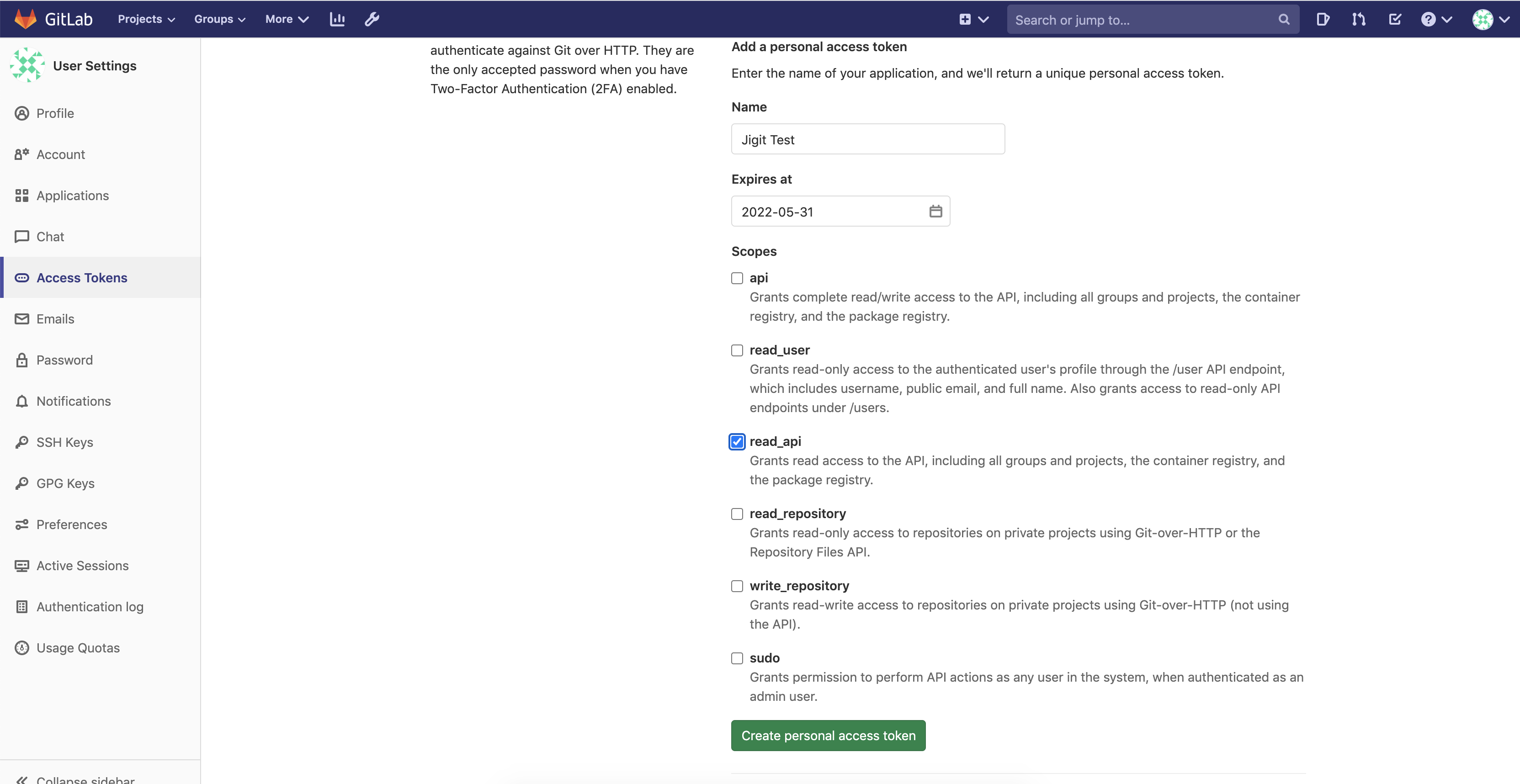This screenshot has height=784, width=1520.
Task: Open SSH Keys in the sidebar
Action: tap(65, 442)
